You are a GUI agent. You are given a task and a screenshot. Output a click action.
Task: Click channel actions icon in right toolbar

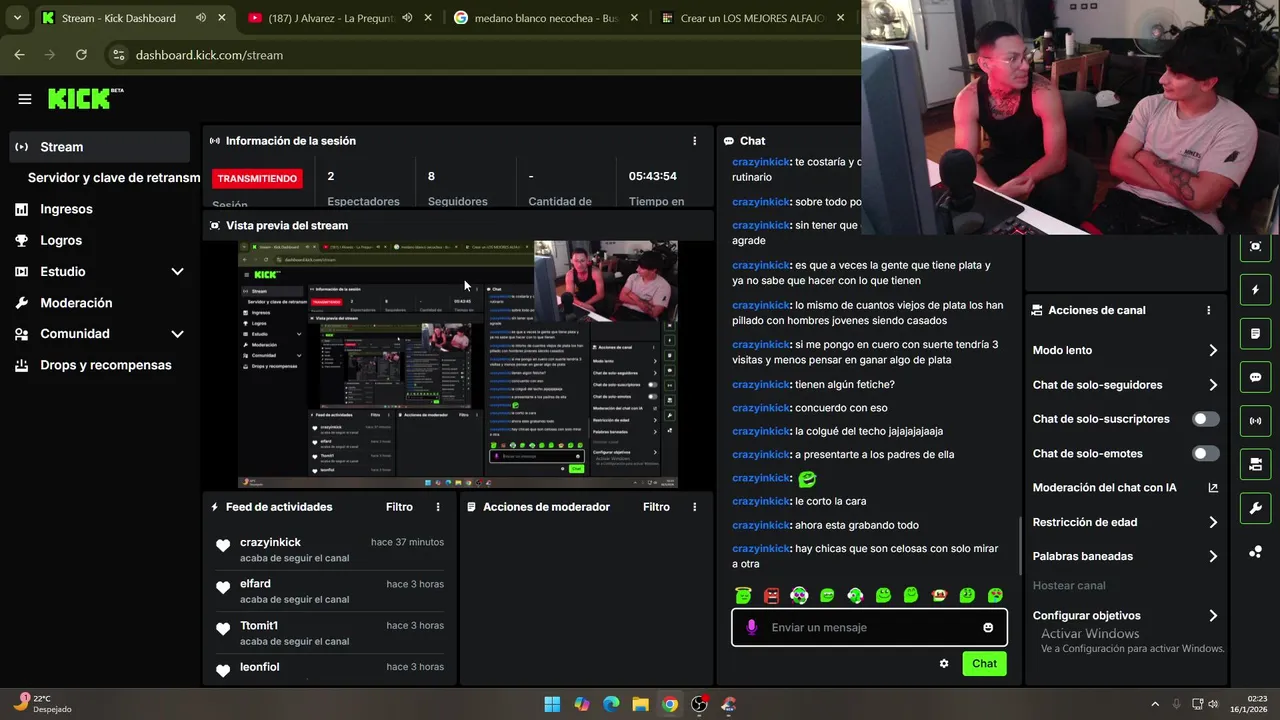[x=1255, y=464]
